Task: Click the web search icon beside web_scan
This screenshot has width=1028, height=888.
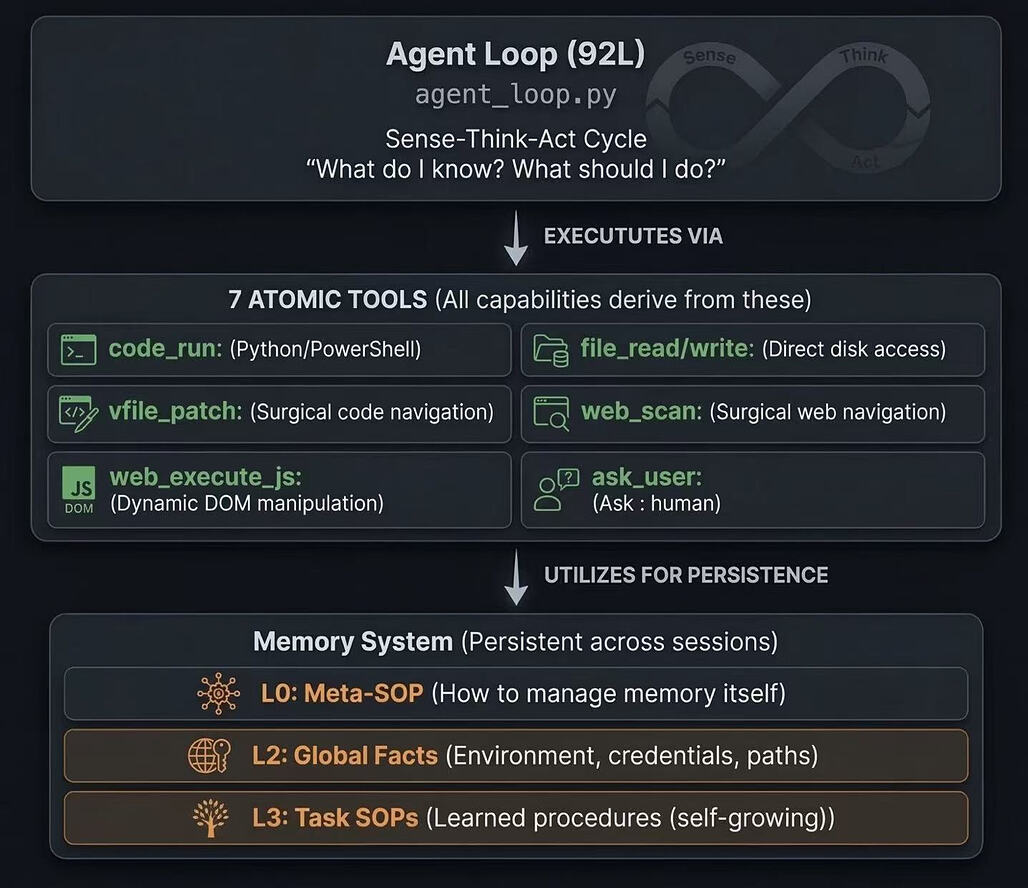Action: 551,412
